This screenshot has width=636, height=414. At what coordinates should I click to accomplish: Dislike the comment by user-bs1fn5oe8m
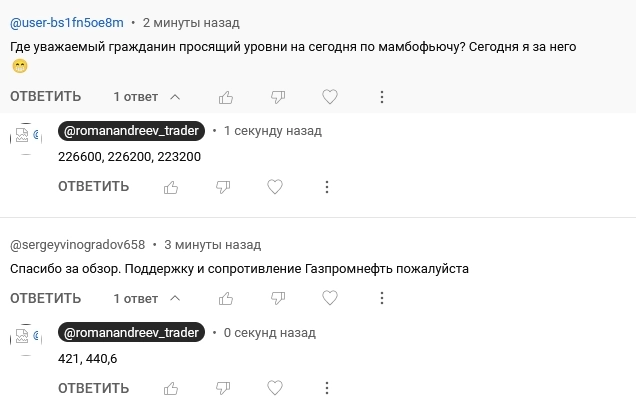click(x=278, y=97)
